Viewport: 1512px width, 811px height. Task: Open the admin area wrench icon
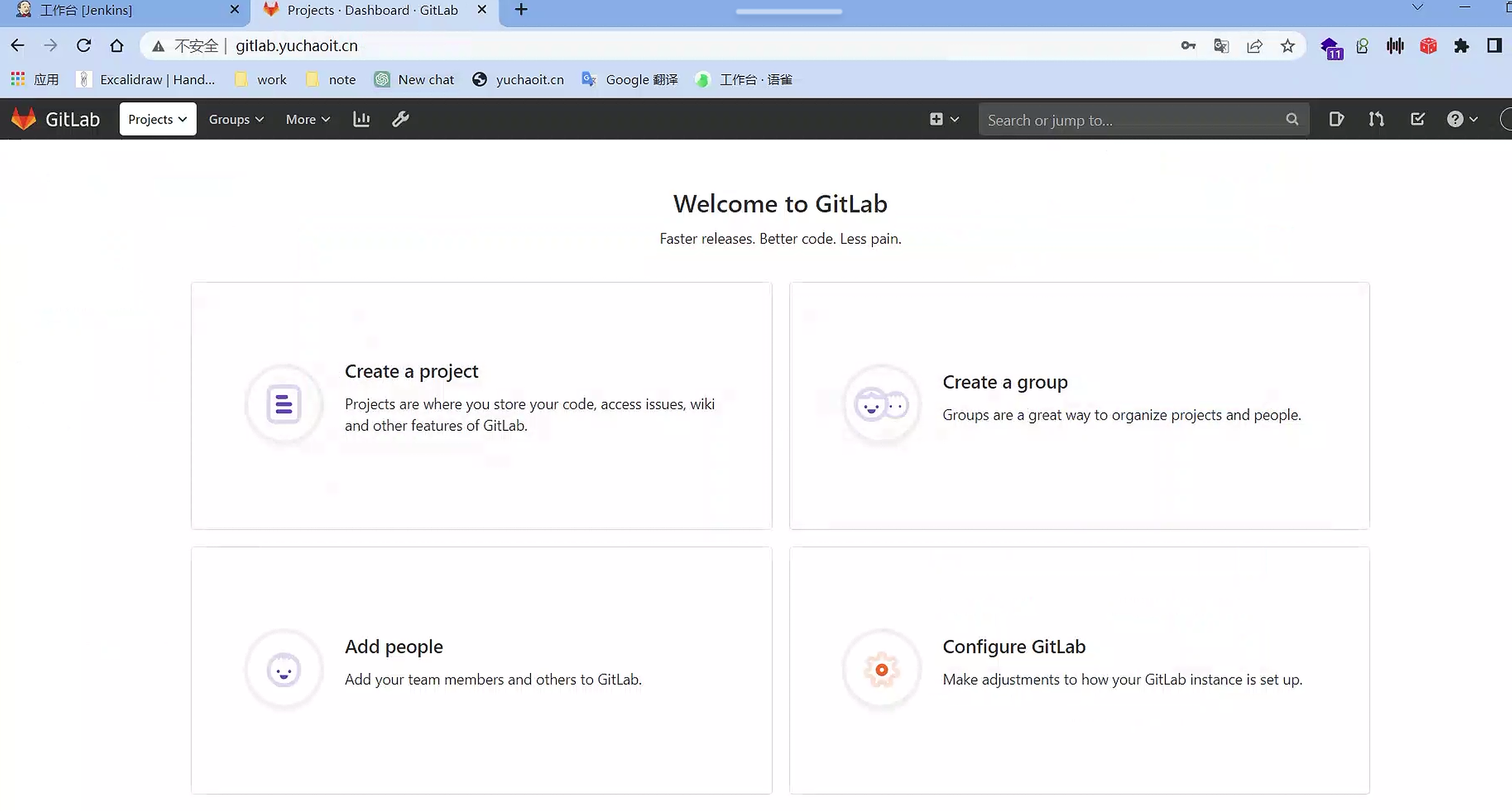[400, 119]
